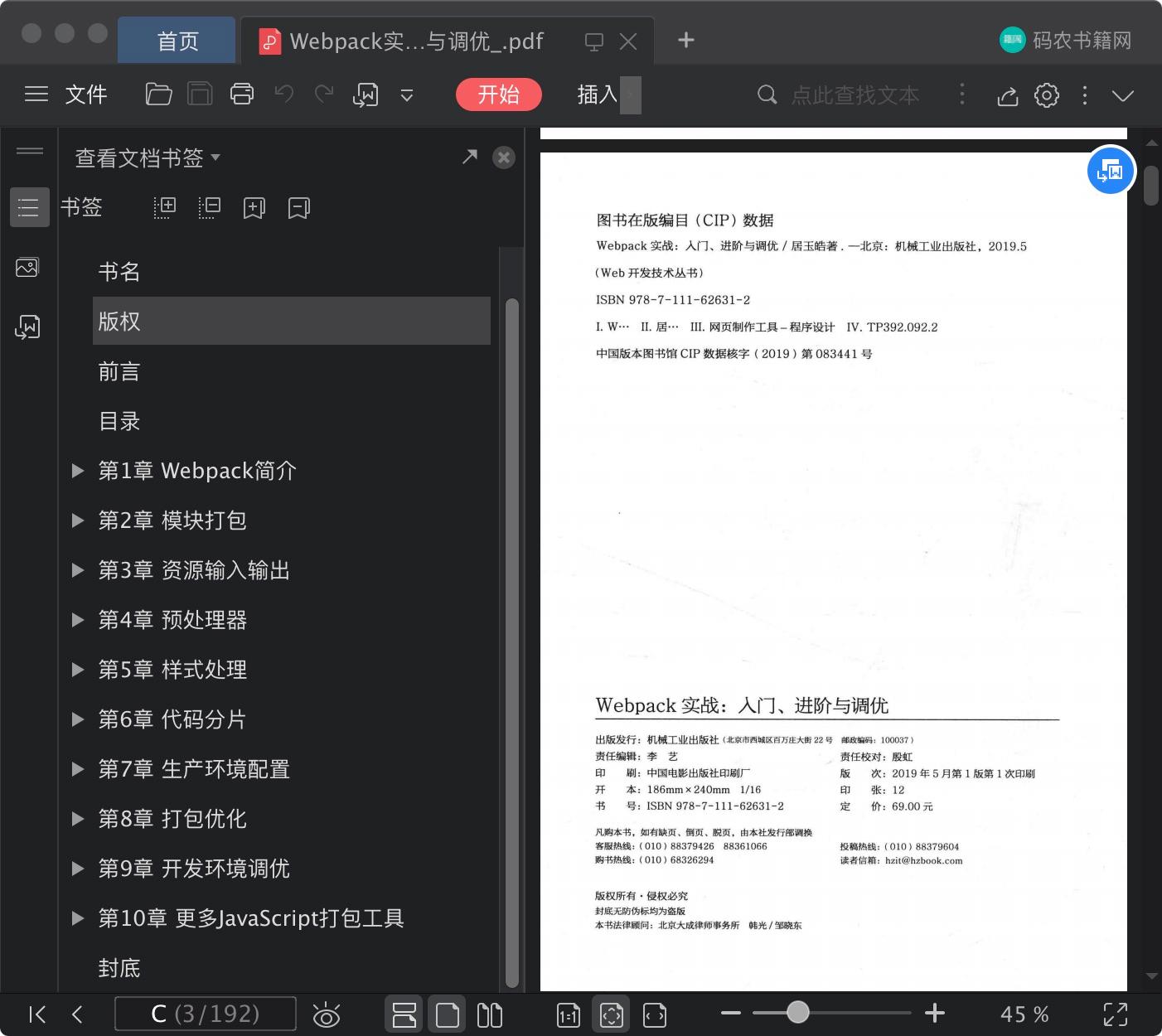This screenshot has height=1036, width=1162.
Task: Click the share export icon
Action: [1007, 95]
